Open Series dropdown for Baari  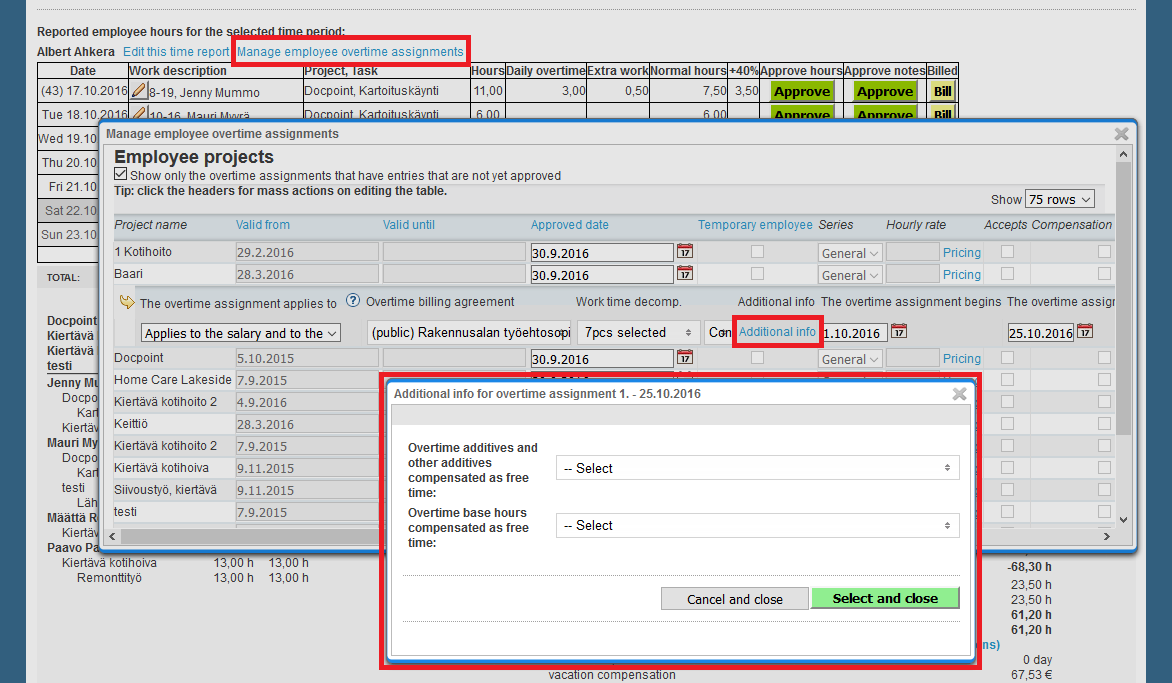(850, 275)
